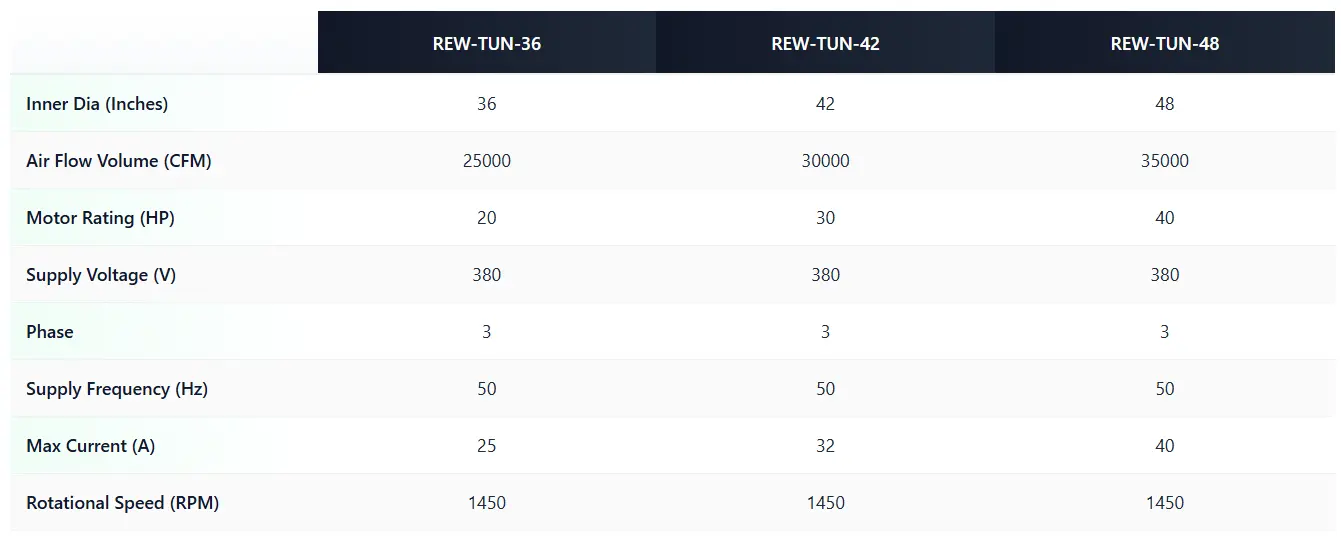Select the Supply Voltage (V) row label
Viewport: 1341px width, 547px height.
[101, 275]
